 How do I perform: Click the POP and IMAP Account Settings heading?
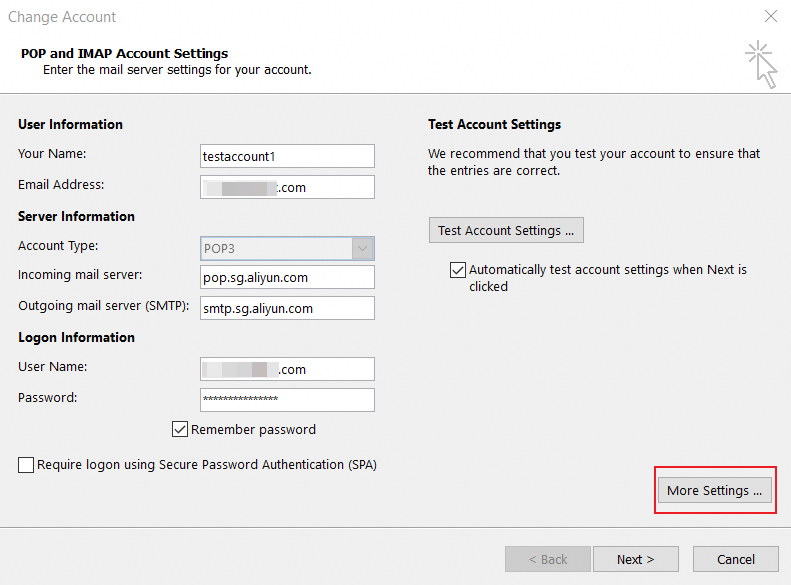coord(124,54)
